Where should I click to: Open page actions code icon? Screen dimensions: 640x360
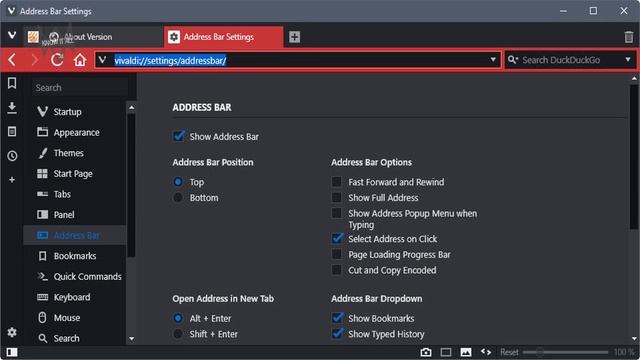486,352
